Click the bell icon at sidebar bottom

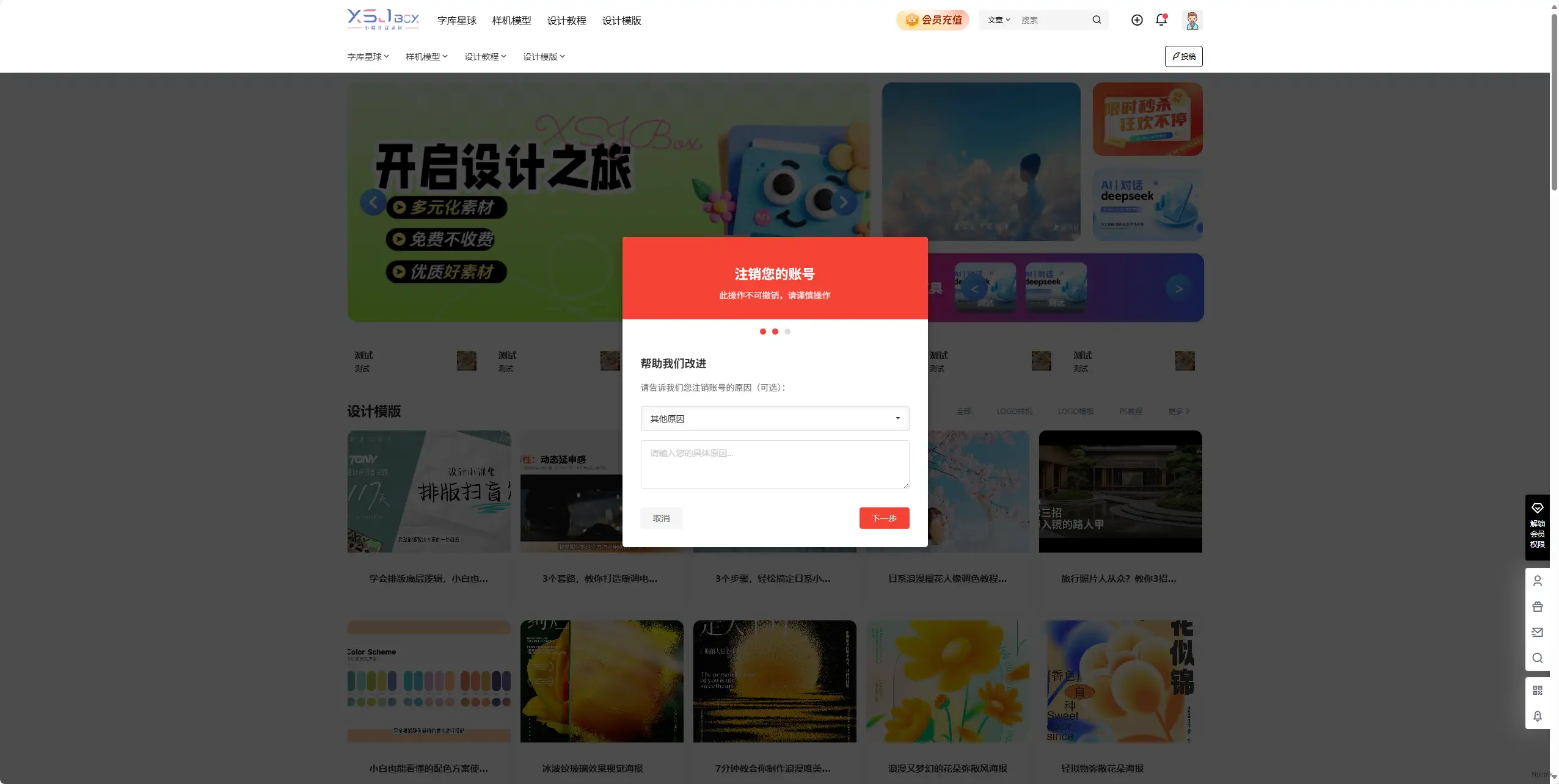pyautogui.click(x=1538, y=716)
